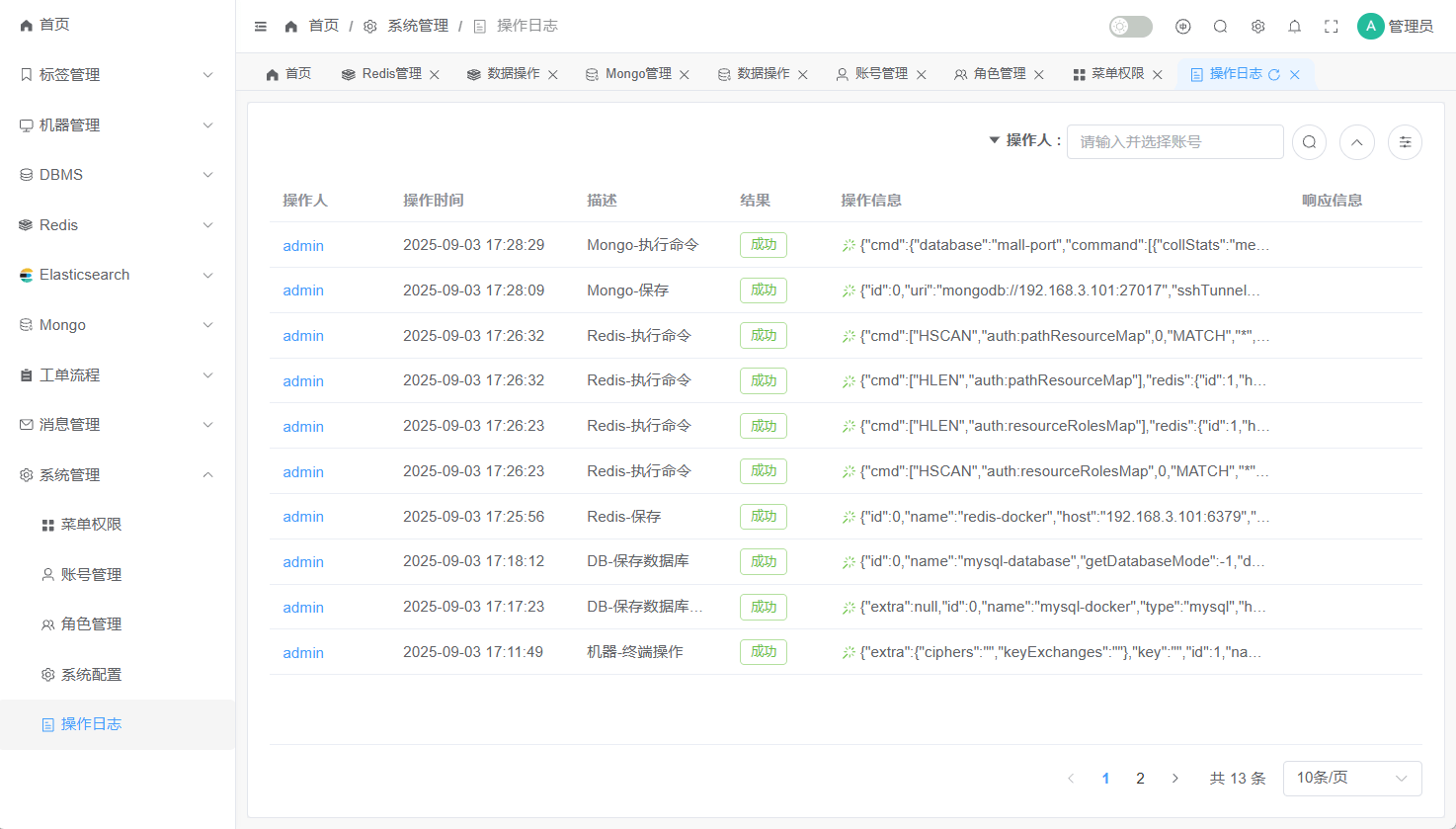
Task: Open the table column settings icon
Action: click(x=1405, y=142)
